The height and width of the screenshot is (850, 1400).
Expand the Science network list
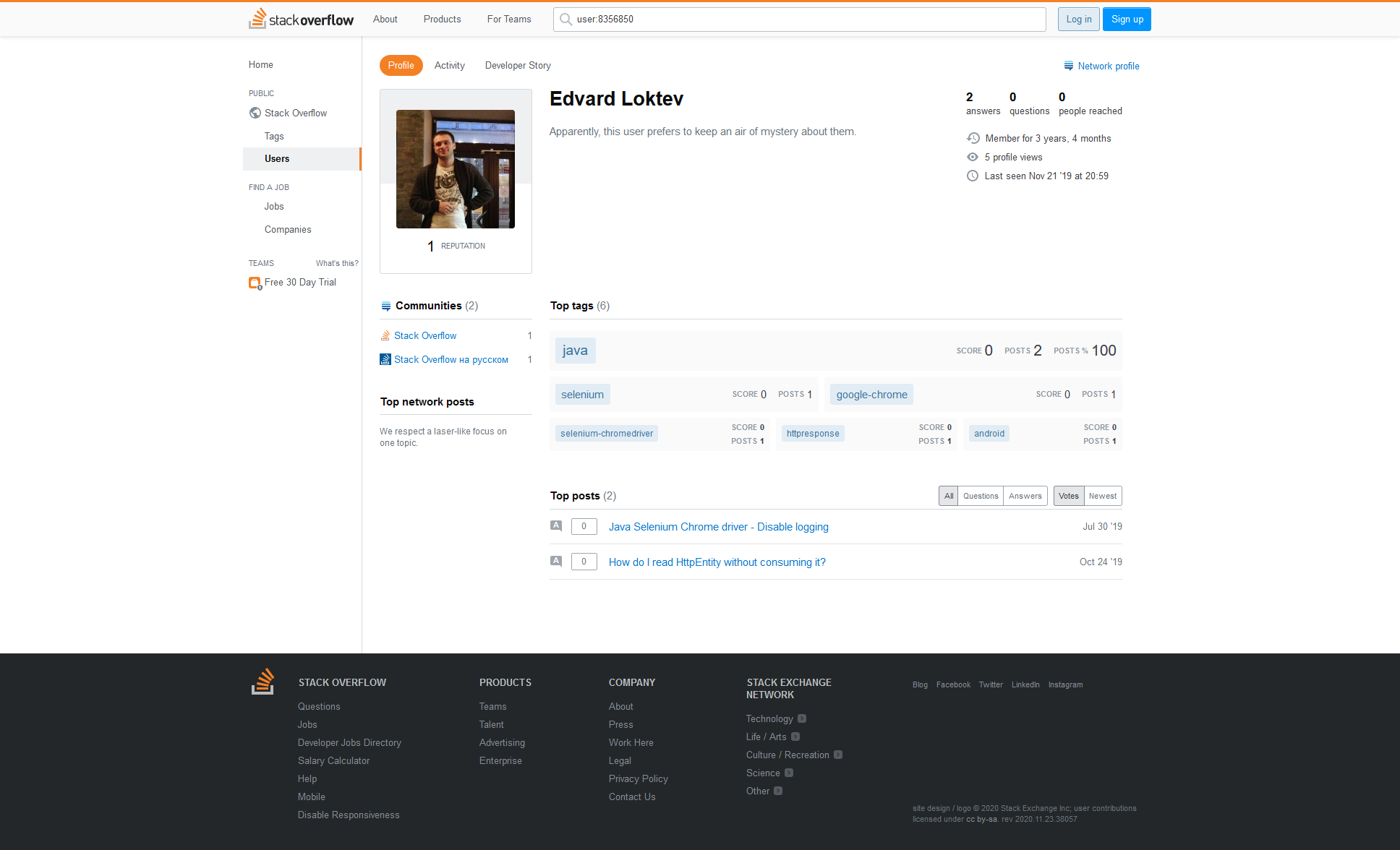pos(789,773)
